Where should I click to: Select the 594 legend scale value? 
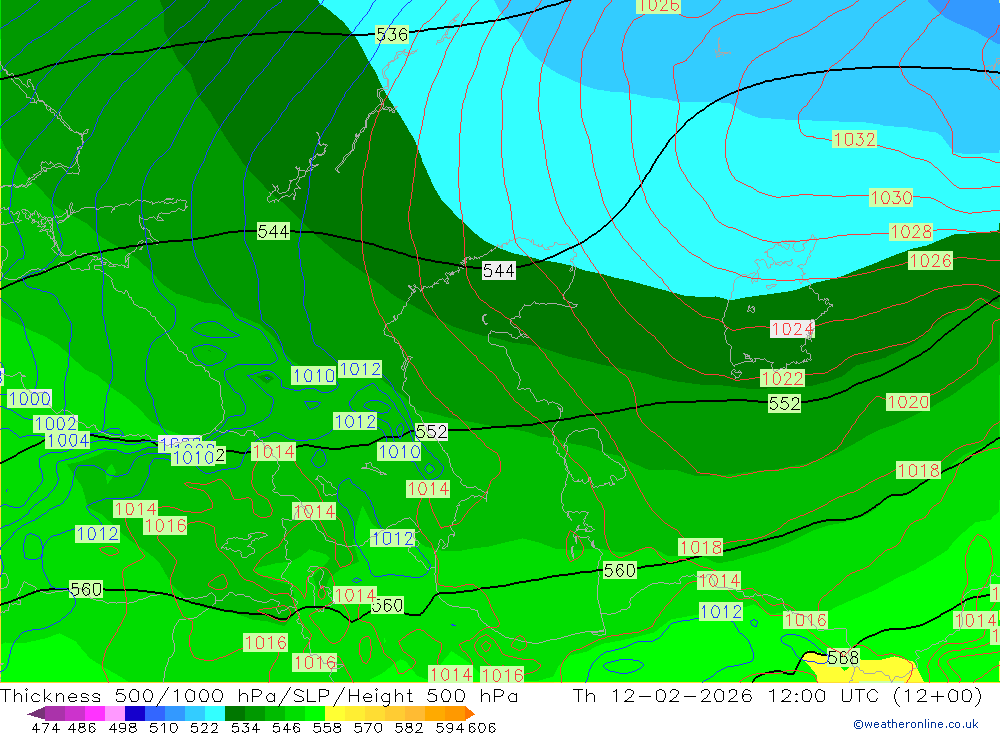(450, 727)
